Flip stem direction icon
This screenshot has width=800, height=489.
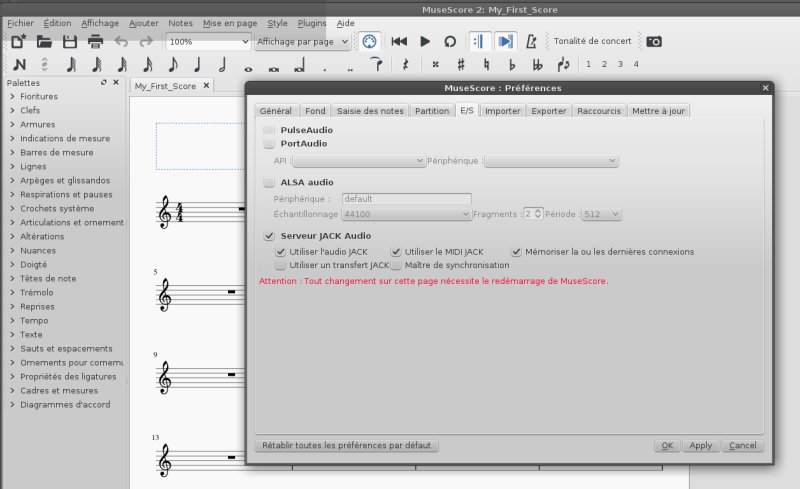click(x=563, y=64)
